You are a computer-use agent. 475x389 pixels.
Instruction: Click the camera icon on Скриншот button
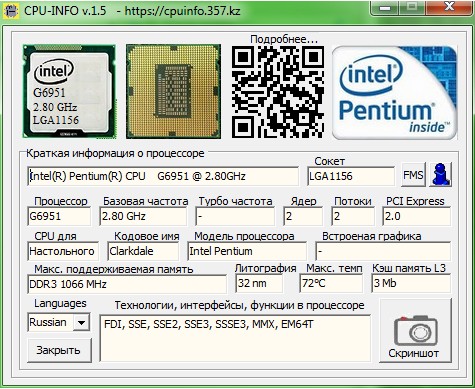pyautogui.click(x=416, y=330)
